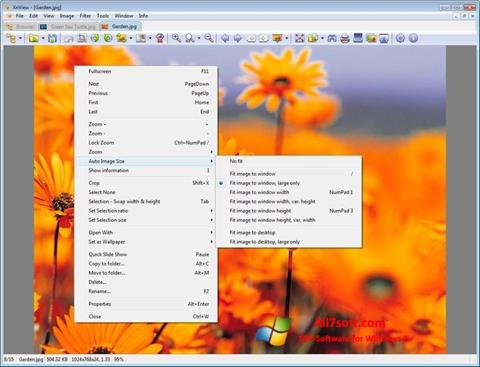Click the Garden.jpg tab
Image resolution: width=480 pixels, height=367 pixels.
pos(120,27)
